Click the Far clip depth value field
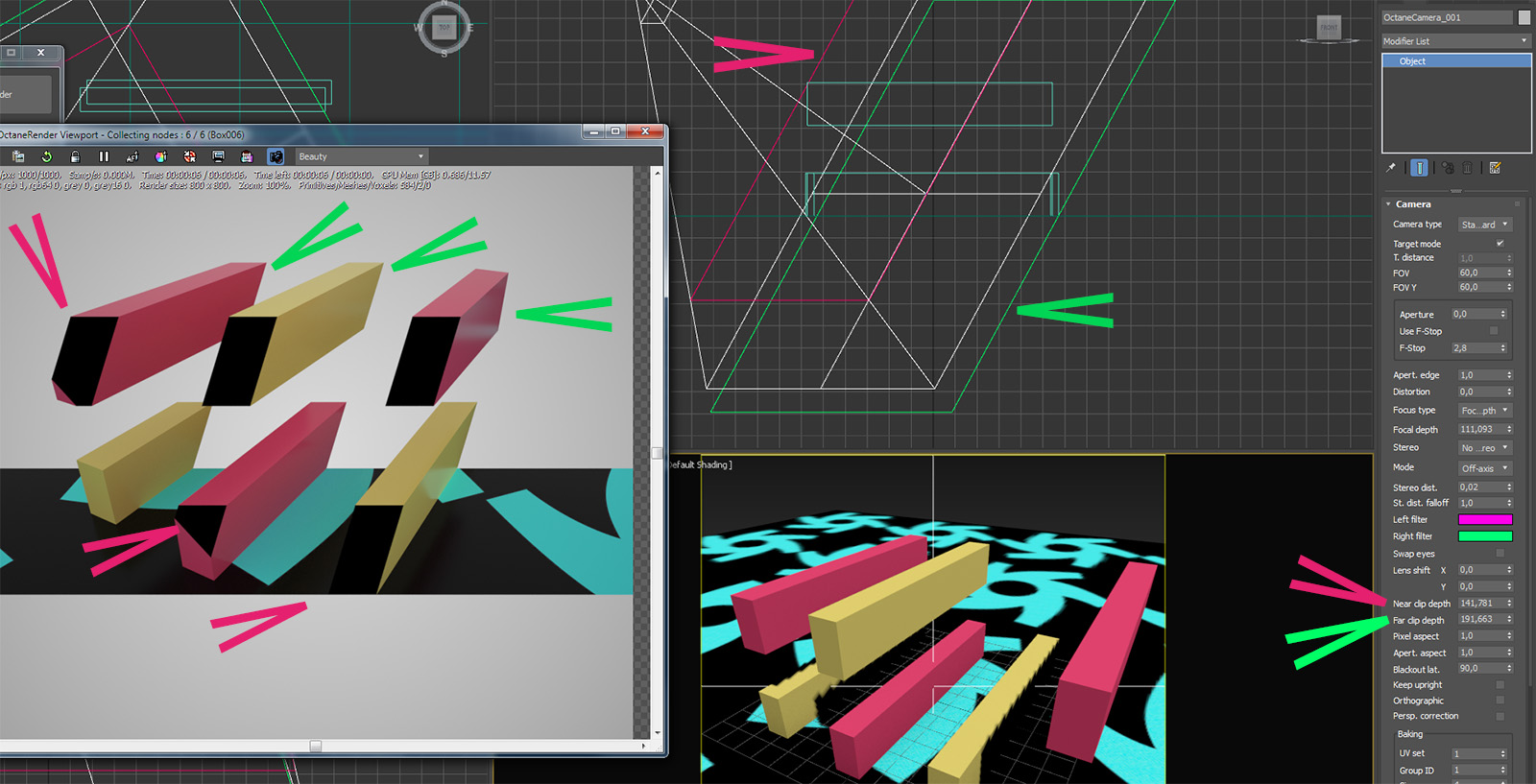 (1480, 620)
